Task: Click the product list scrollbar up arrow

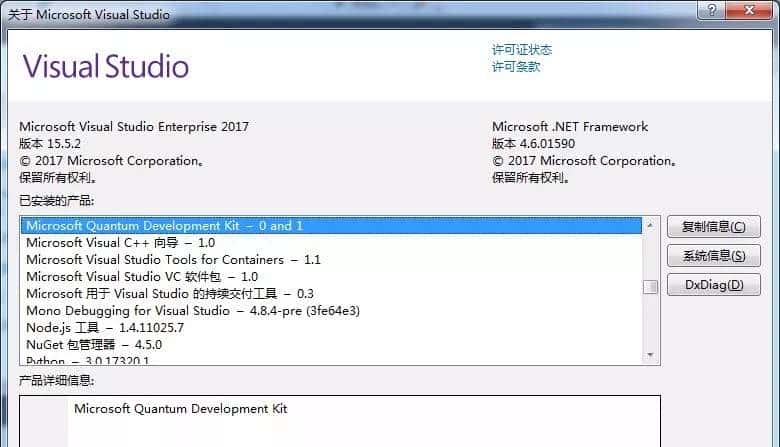Action: click(650, 225)
